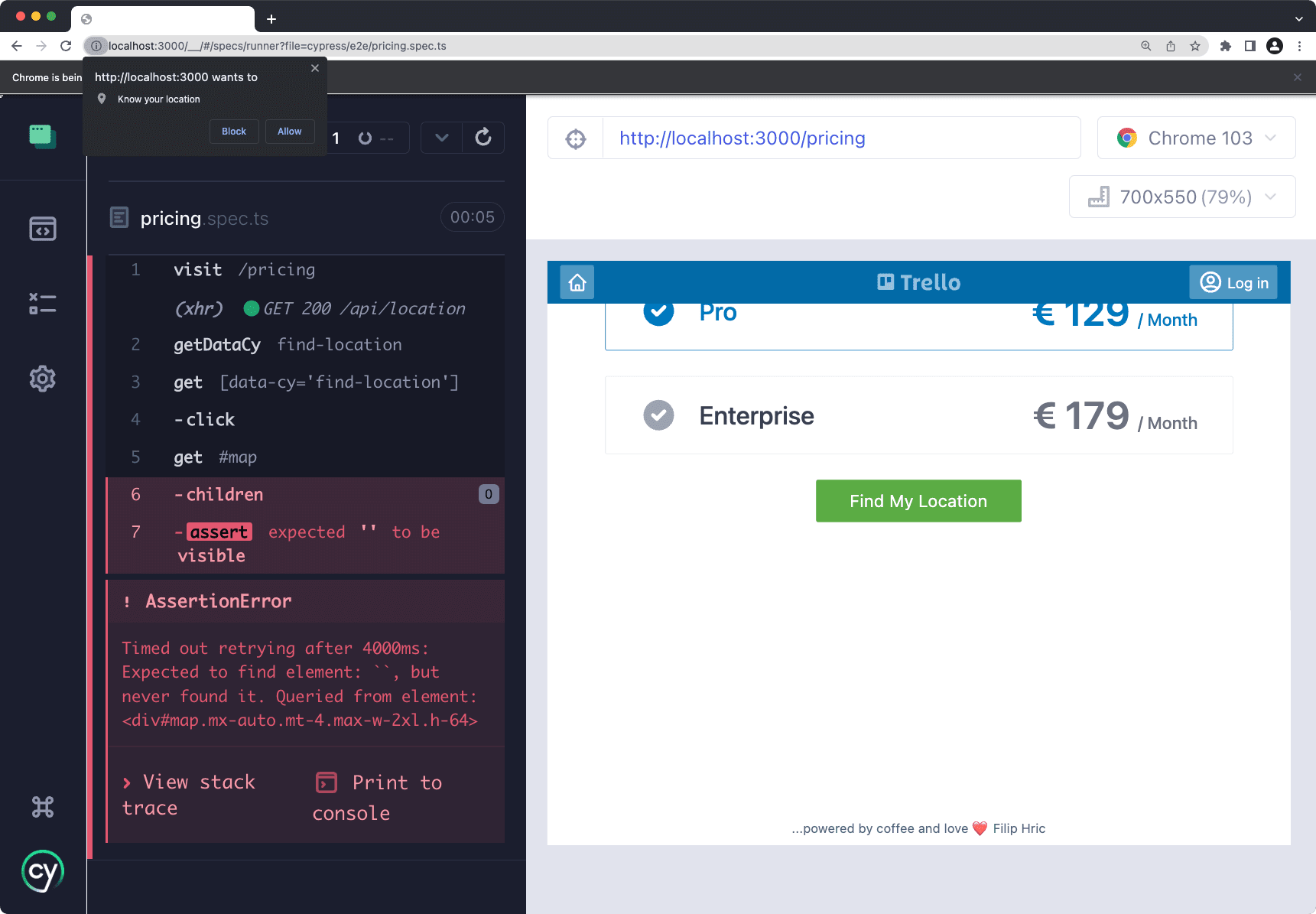Select the Enterprise plan check circle
Screen dimensions: 1316x914
coord(658,415)
